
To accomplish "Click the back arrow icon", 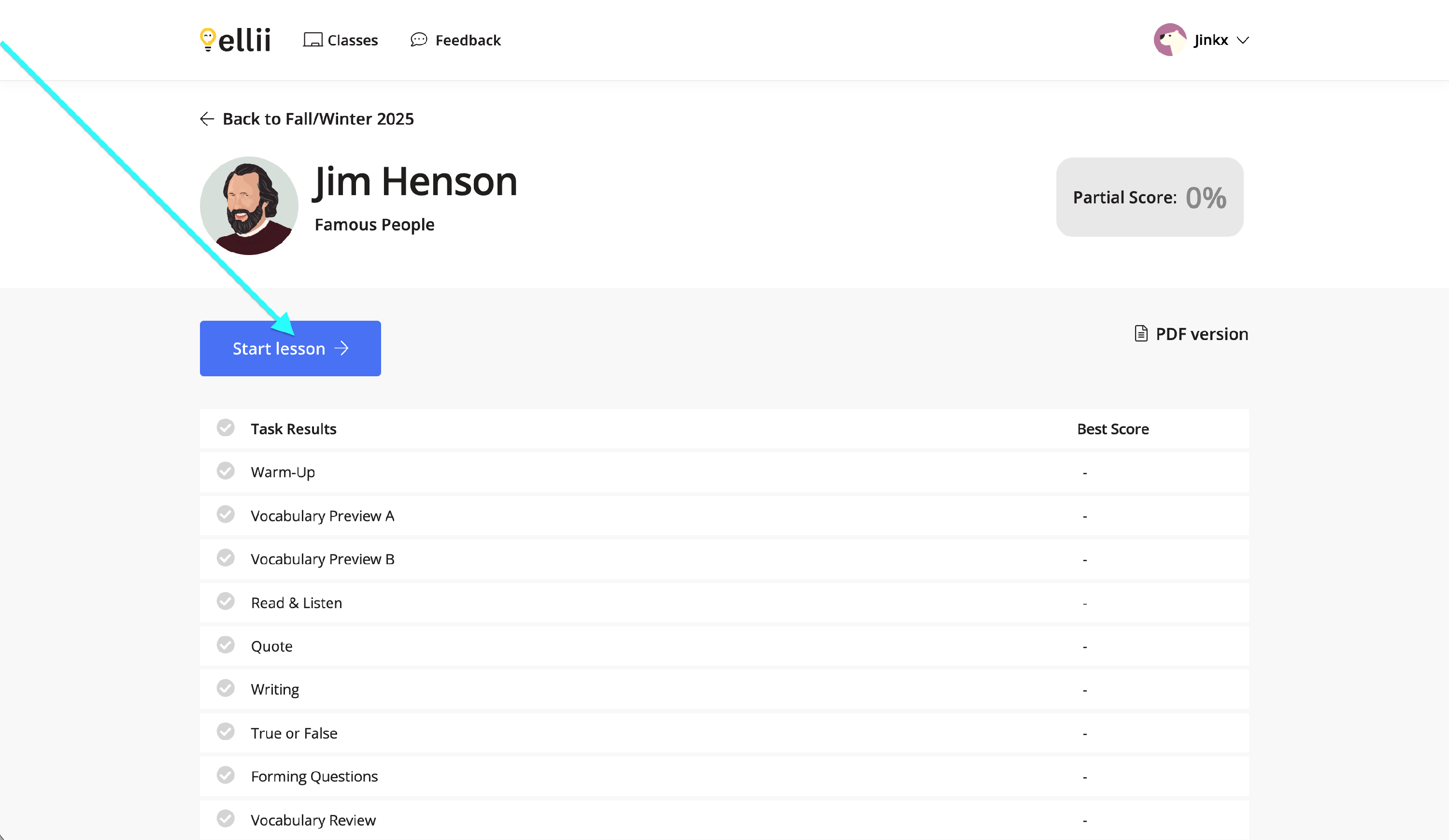I will tap(207, 118).
